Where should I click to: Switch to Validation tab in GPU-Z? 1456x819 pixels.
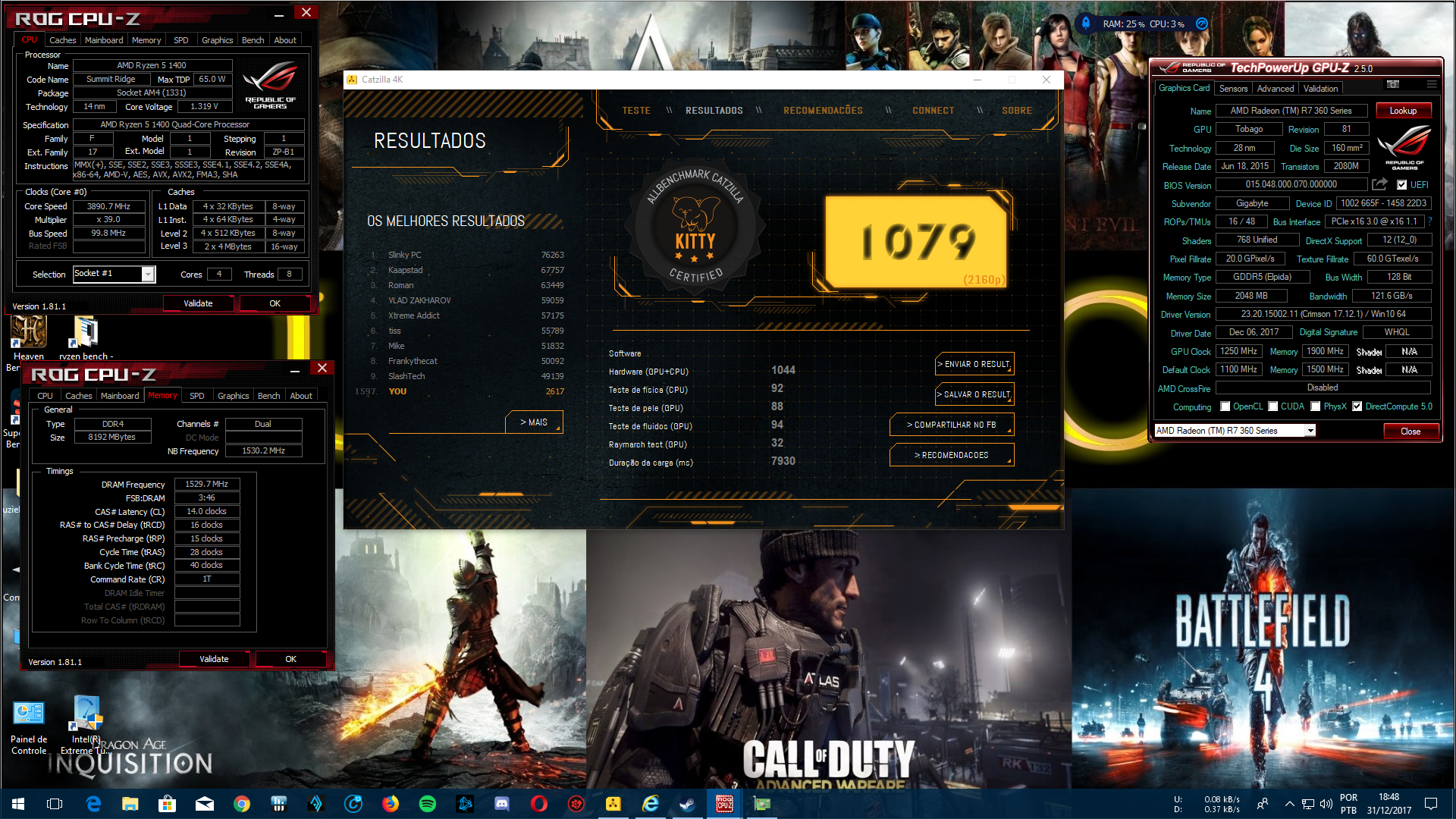click(1320, 89)
